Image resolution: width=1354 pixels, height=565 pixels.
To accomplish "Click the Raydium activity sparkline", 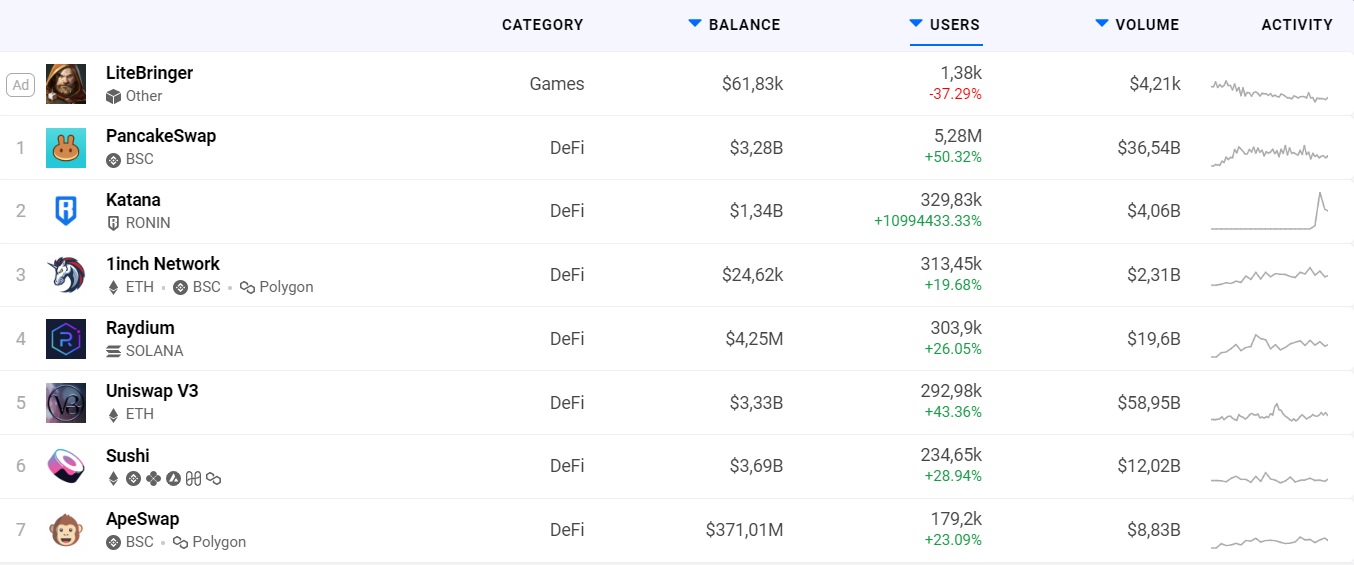I will (x=1270, y=344).
